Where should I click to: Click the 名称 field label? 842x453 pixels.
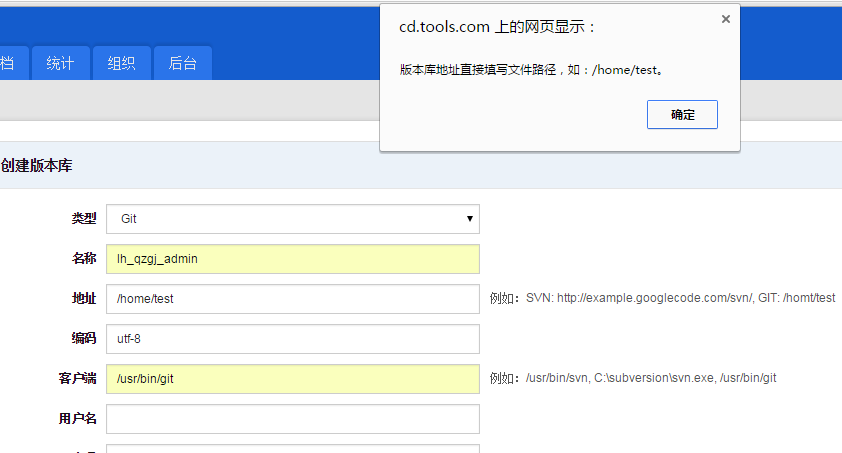click(x=84, y=258)
